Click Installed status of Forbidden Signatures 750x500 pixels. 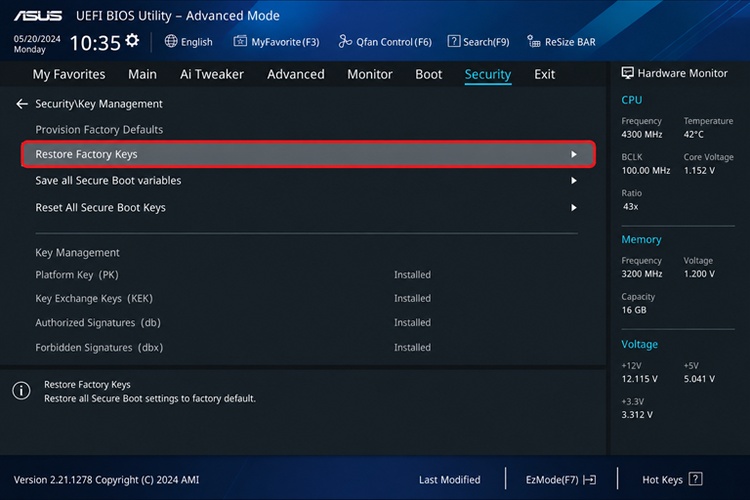[412, 347]
